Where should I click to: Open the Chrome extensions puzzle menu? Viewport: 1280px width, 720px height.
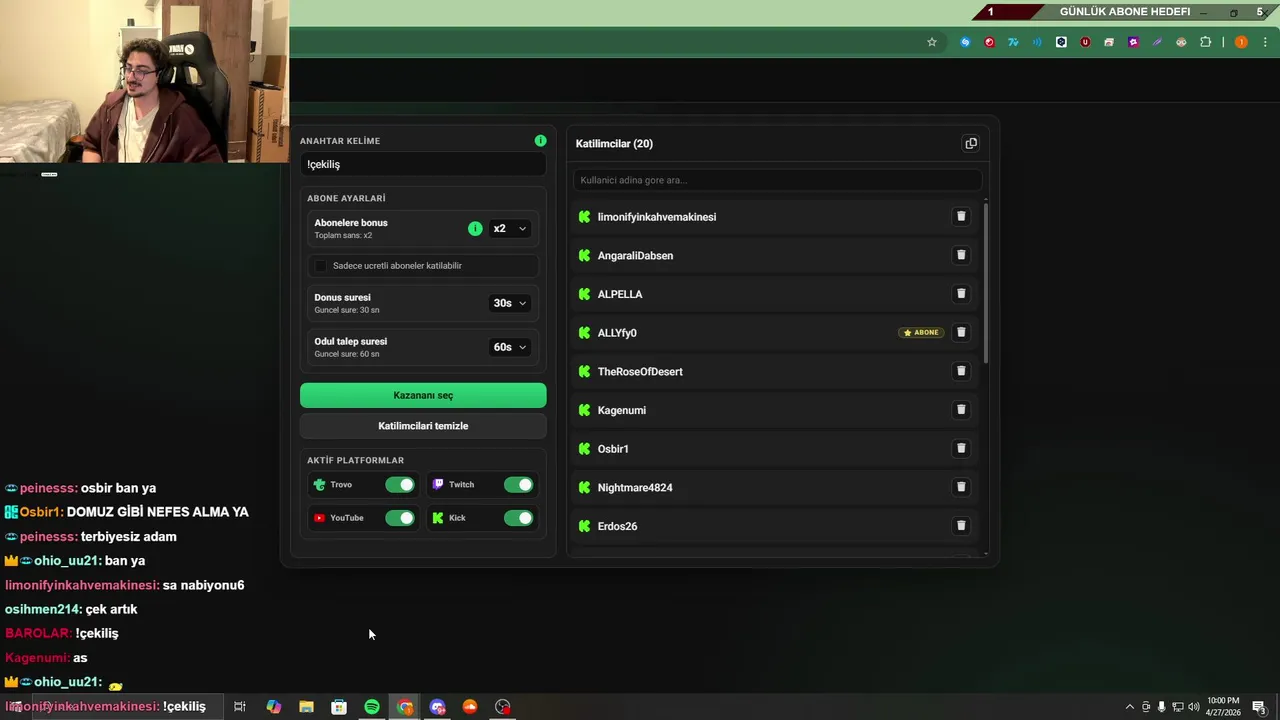(x=1205, y=42)
